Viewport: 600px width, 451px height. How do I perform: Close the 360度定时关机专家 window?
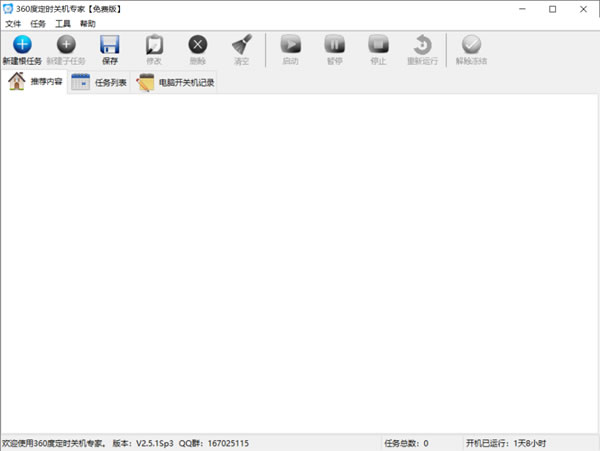[583, 9]
